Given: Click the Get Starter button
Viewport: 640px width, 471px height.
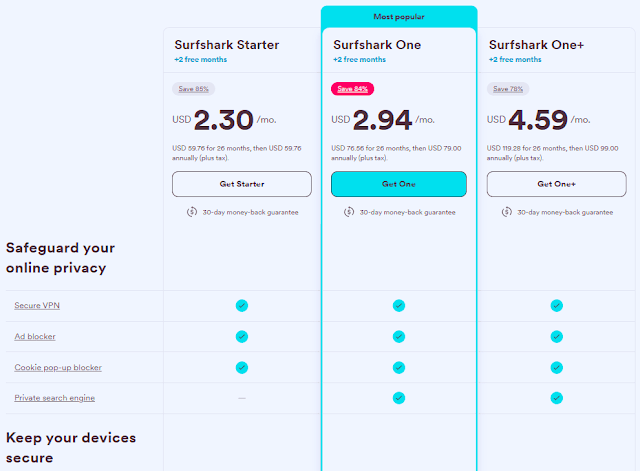Looking at the screenshot, I should pos(242,184).
